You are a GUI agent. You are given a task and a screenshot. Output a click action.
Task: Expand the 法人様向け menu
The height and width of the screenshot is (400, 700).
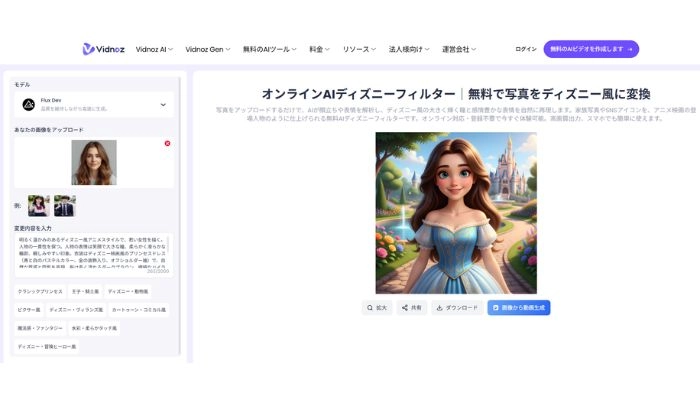pyautogui.click(x=409, y=49)
